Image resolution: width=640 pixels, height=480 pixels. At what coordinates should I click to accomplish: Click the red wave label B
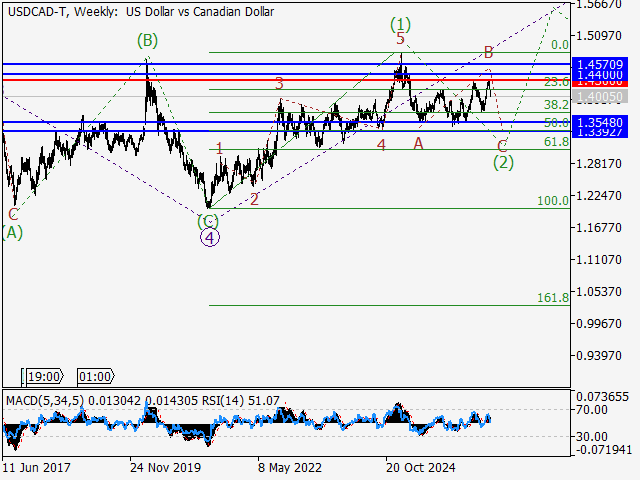(x=489, y=52)
